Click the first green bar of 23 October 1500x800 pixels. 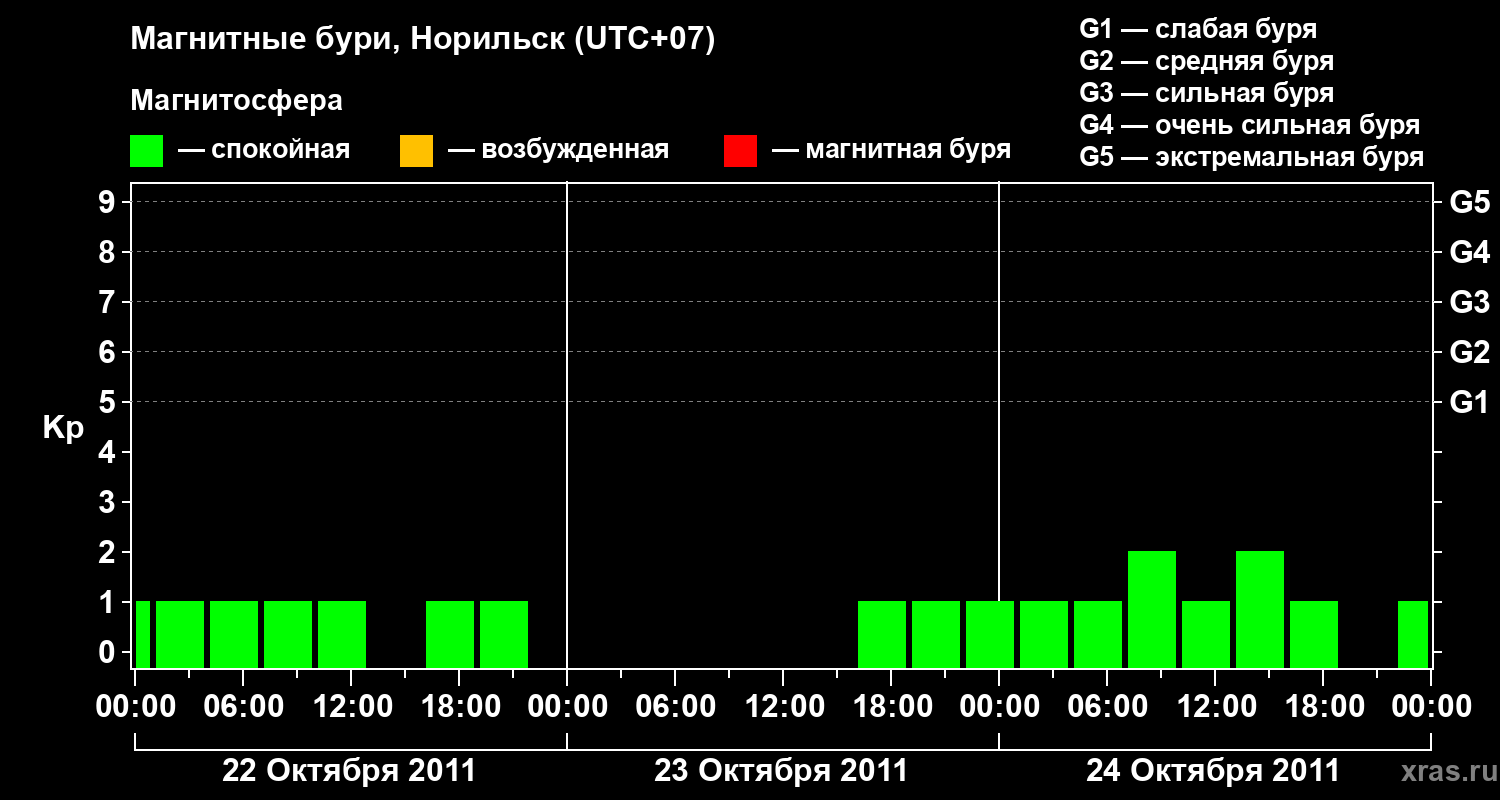pos(882,634)
